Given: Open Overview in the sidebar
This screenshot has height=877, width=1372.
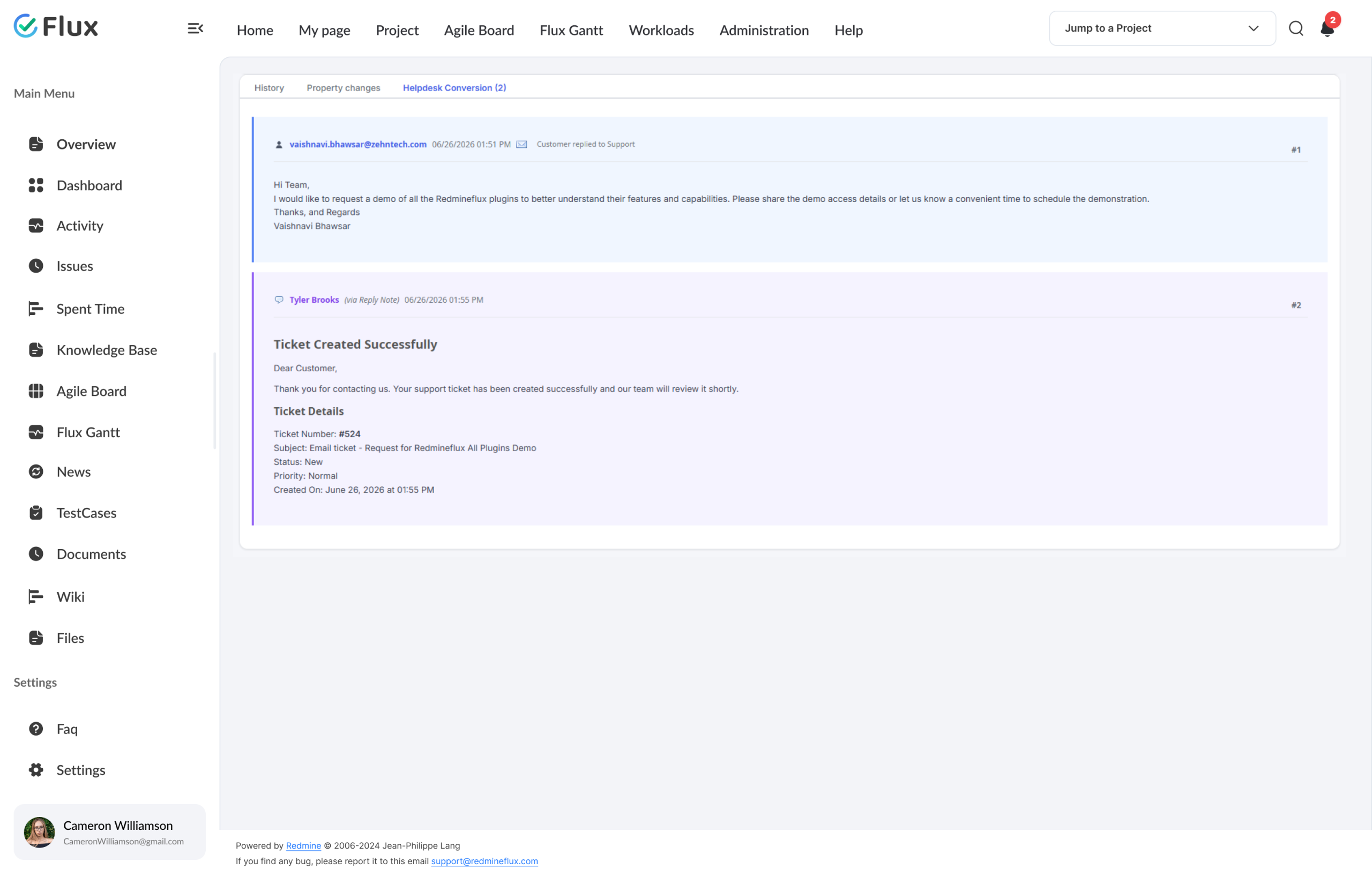Looking at the screenshot, I should (85, 144).
